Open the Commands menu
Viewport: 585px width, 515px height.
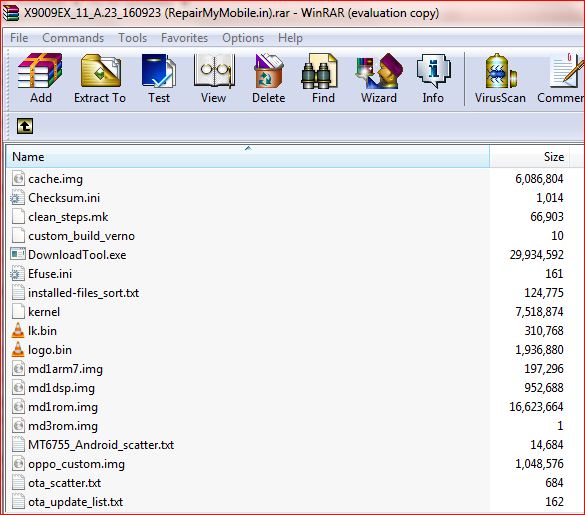coord(73,38)
